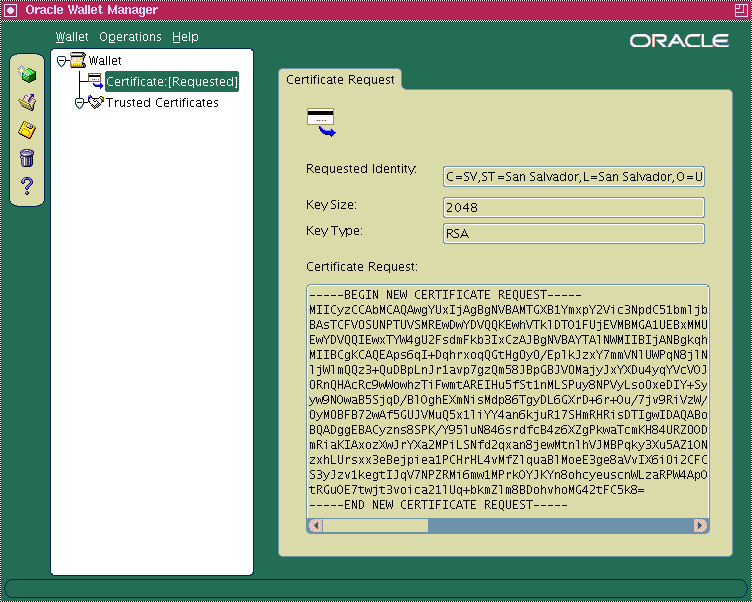
Task: Click the certificate icon in request panel
Action: (x=321, y=122)
